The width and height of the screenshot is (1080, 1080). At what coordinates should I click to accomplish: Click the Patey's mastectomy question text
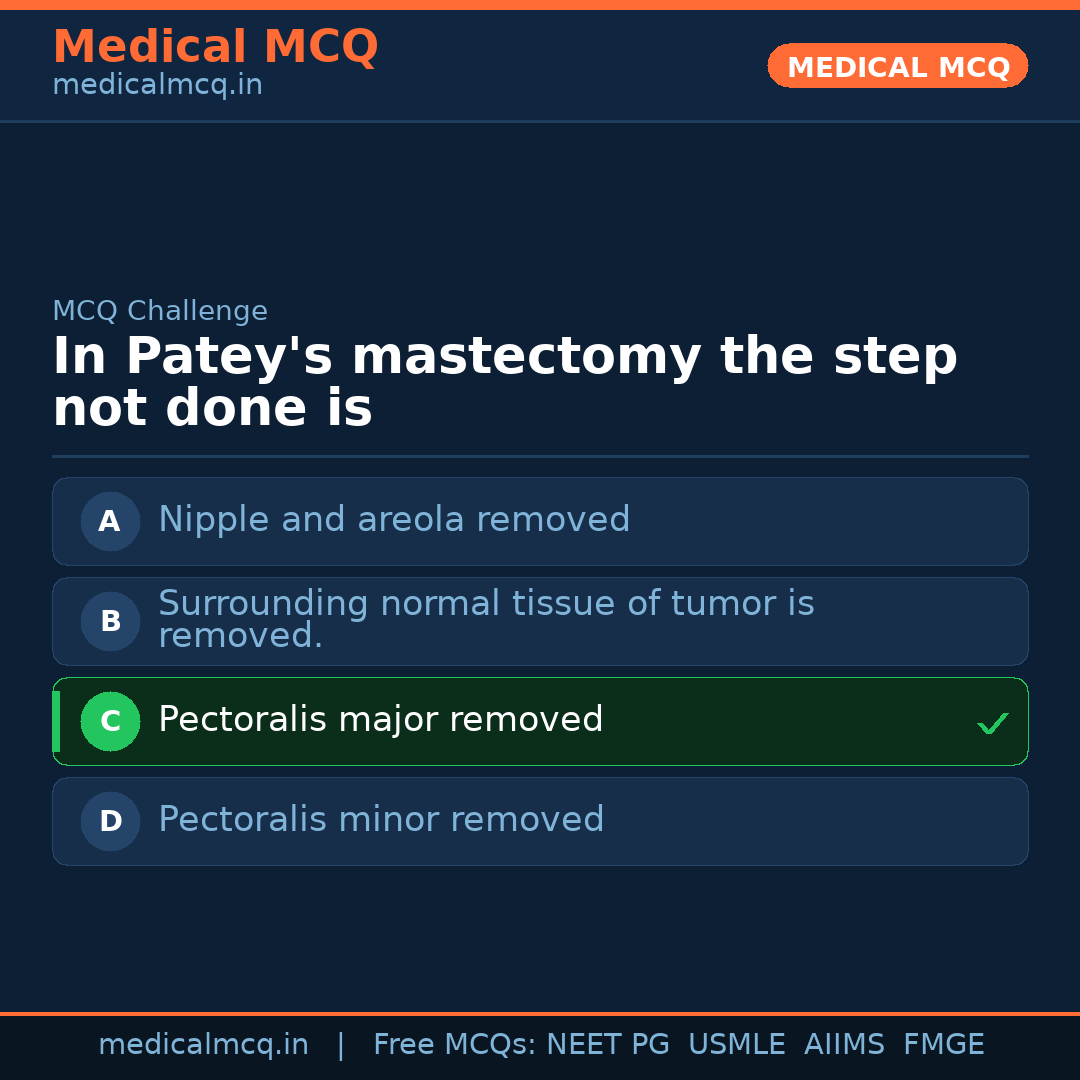pyautogui.click(x=504, y=382)
